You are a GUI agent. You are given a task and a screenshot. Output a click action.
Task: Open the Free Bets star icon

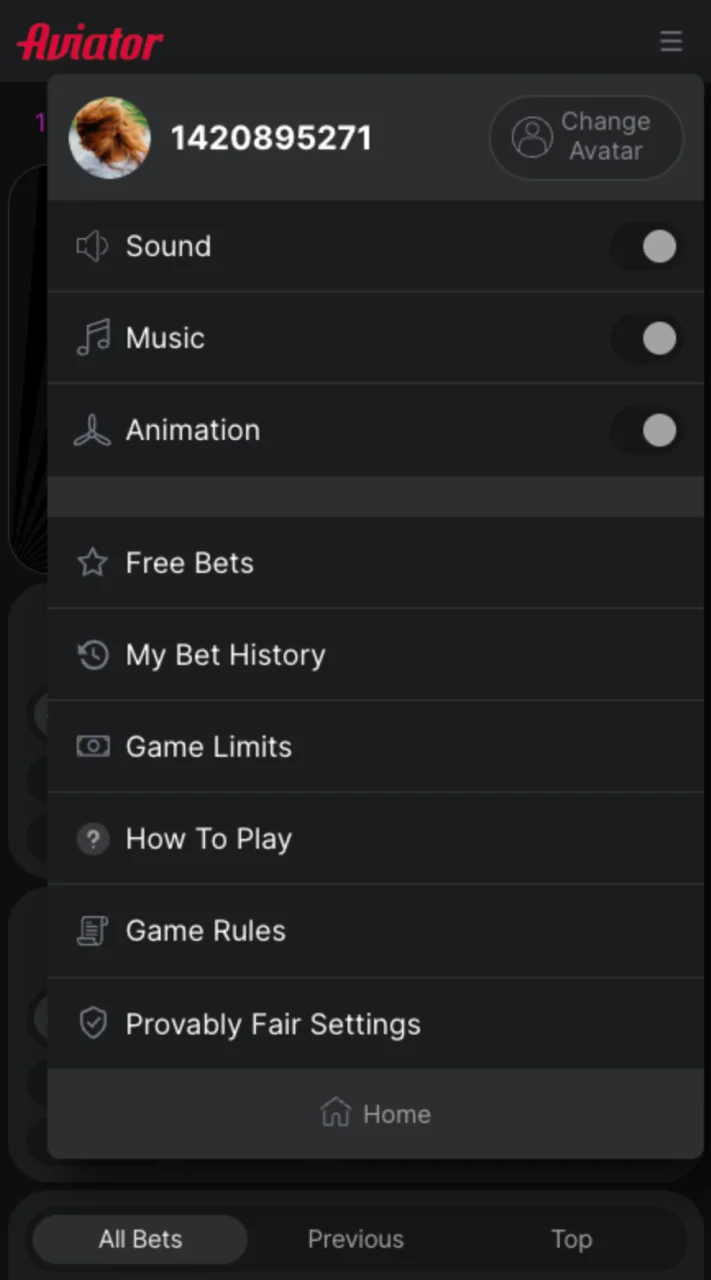pyautogui.click(x=92, y=562)
